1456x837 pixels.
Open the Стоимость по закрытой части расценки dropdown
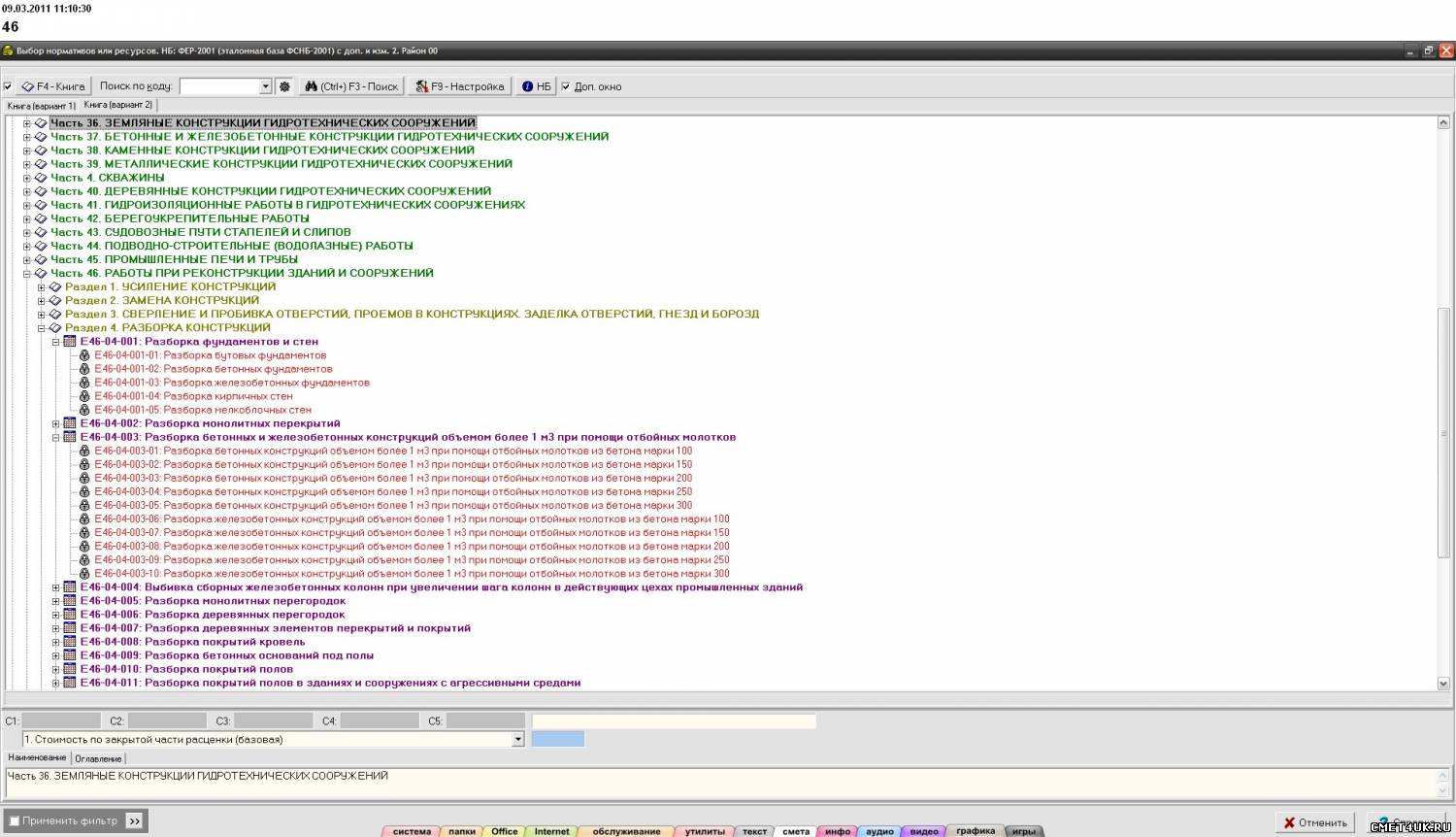click(x=518, y=739)
